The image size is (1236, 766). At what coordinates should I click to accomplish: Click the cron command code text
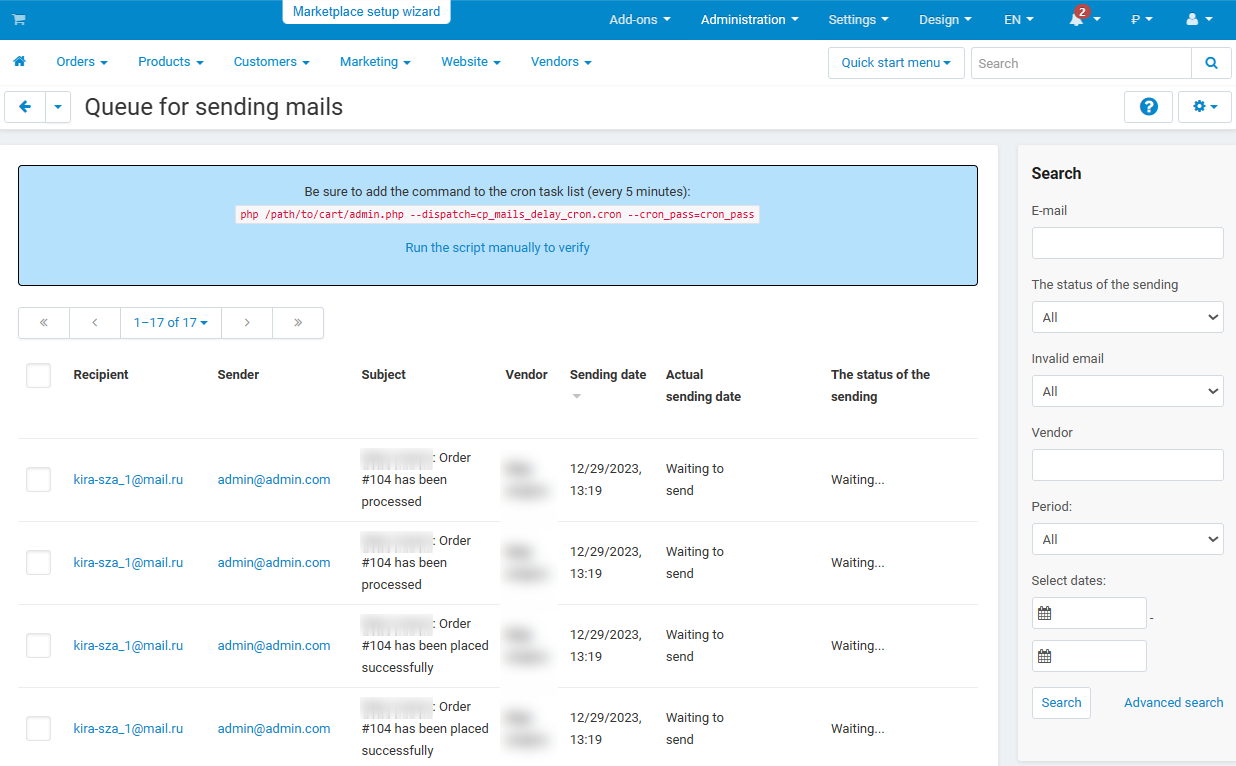[497, 215]
